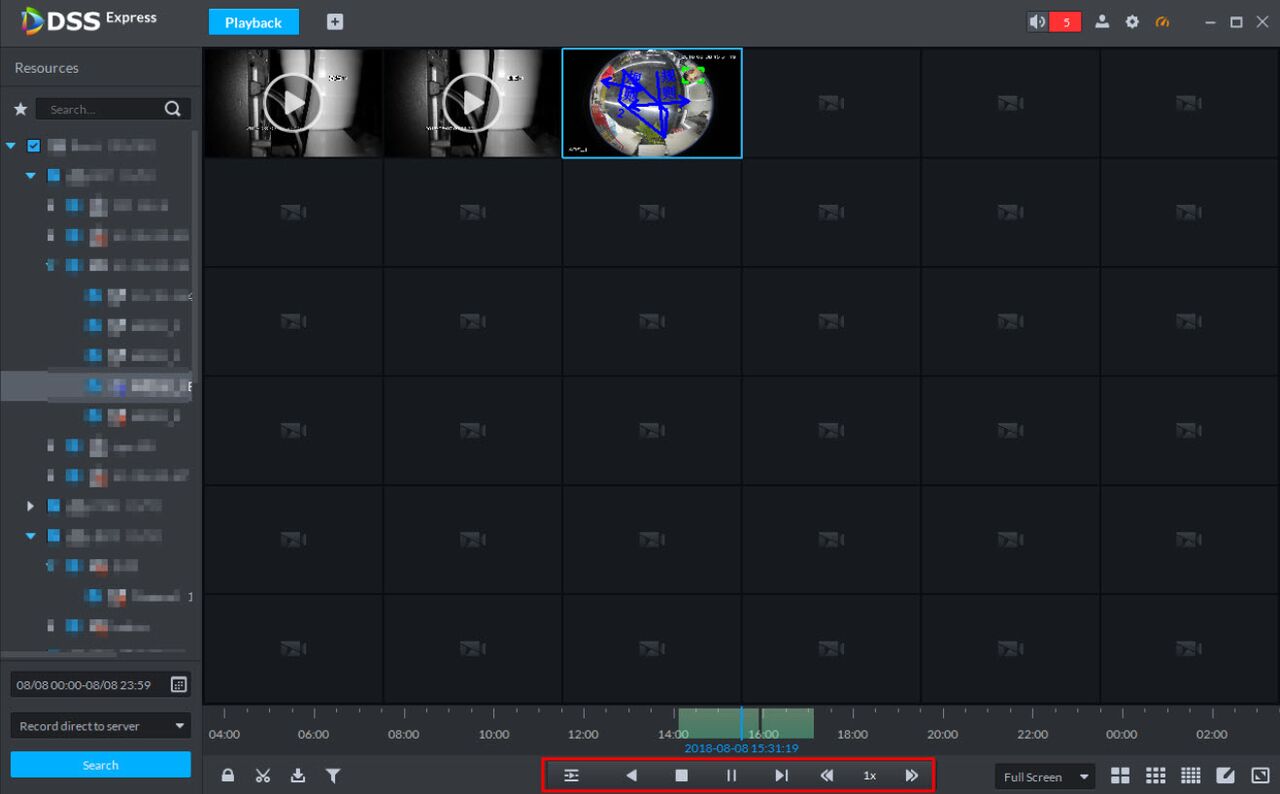Select the four-window split layout icon
Viewport: 1280px width, 794px height.
click(1120, 776)
